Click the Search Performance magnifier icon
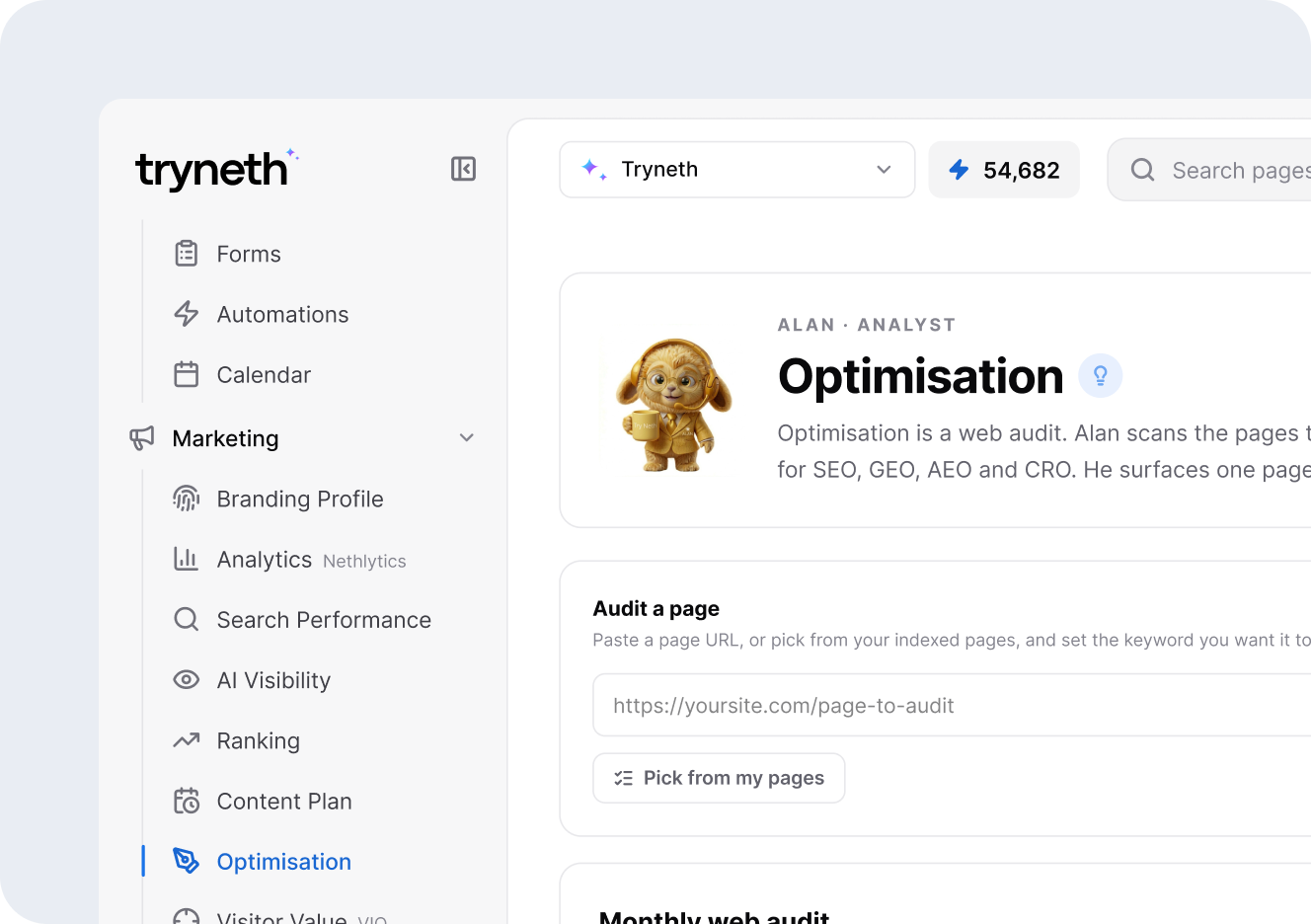This screenshot has height=924, width=1311. pos(186,619)
